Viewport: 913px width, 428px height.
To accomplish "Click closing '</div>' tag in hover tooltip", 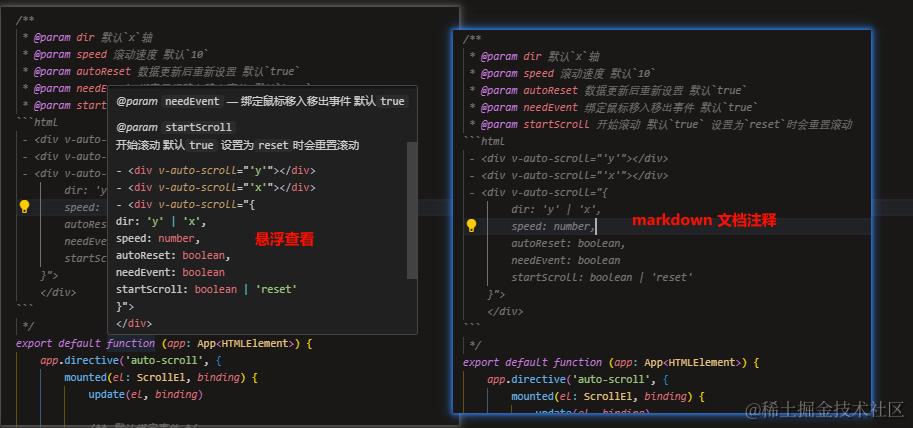I will (134, 323).
